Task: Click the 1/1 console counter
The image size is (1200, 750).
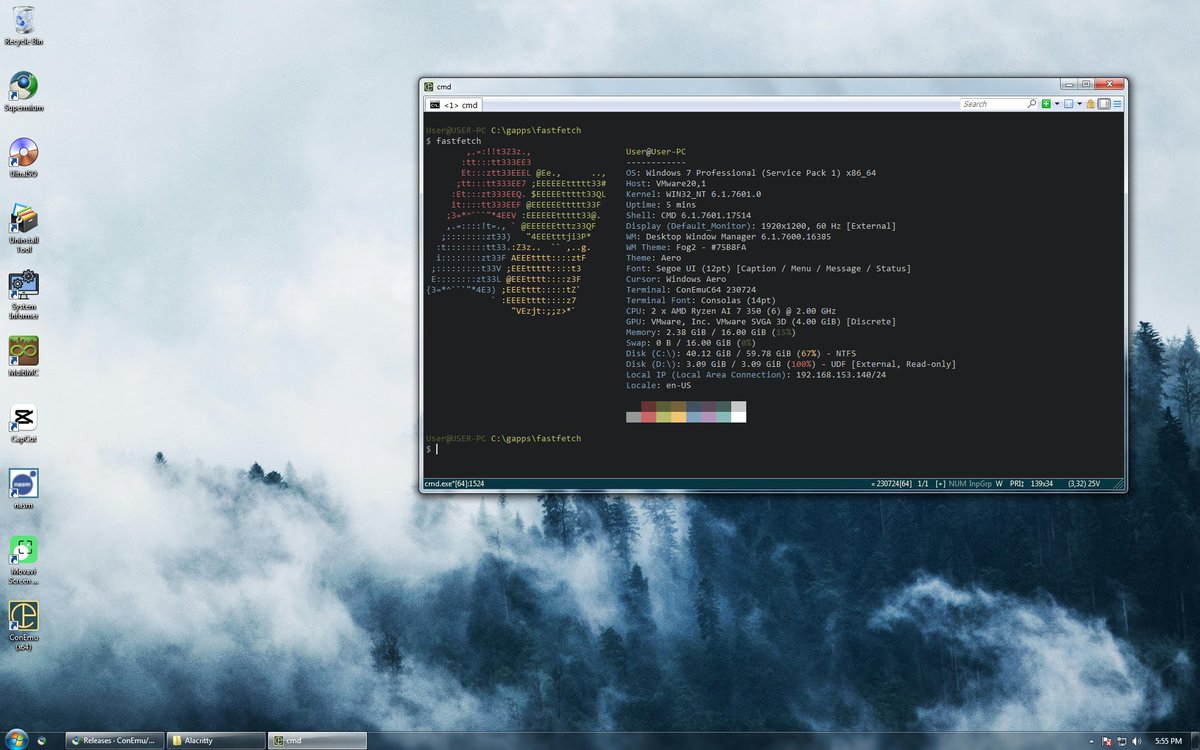Action: [x=923, y=484]
